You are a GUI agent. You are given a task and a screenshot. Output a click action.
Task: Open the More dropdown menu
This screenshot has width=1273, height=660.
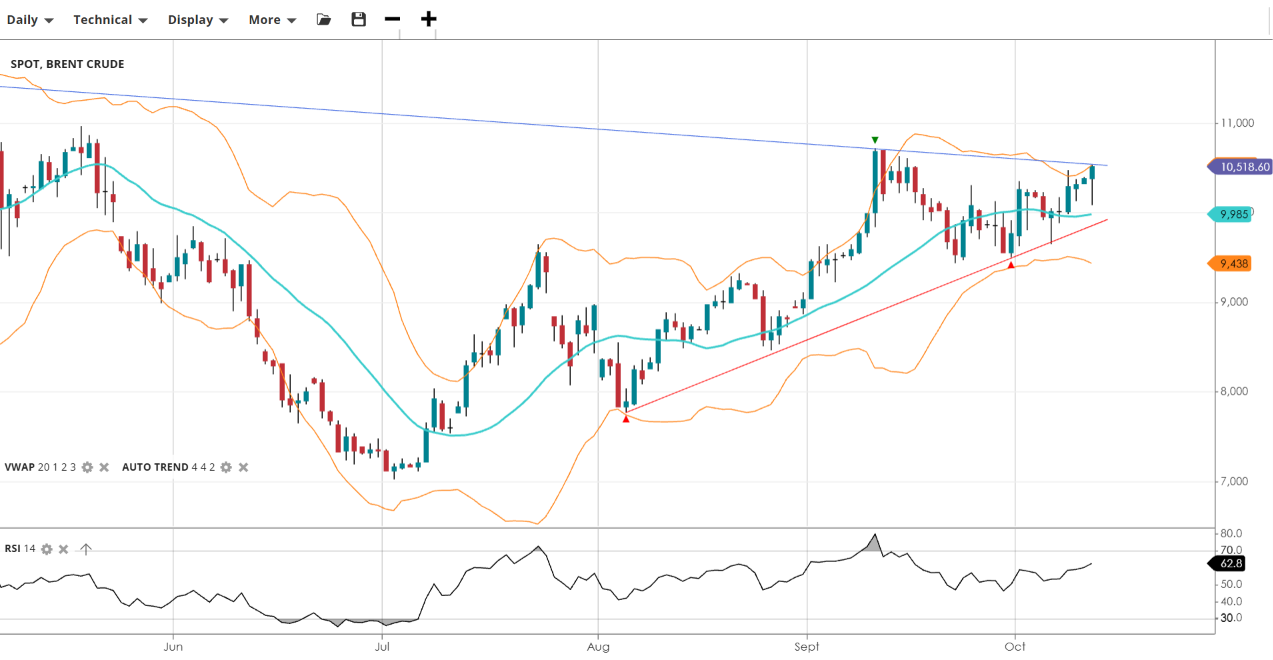272,20
